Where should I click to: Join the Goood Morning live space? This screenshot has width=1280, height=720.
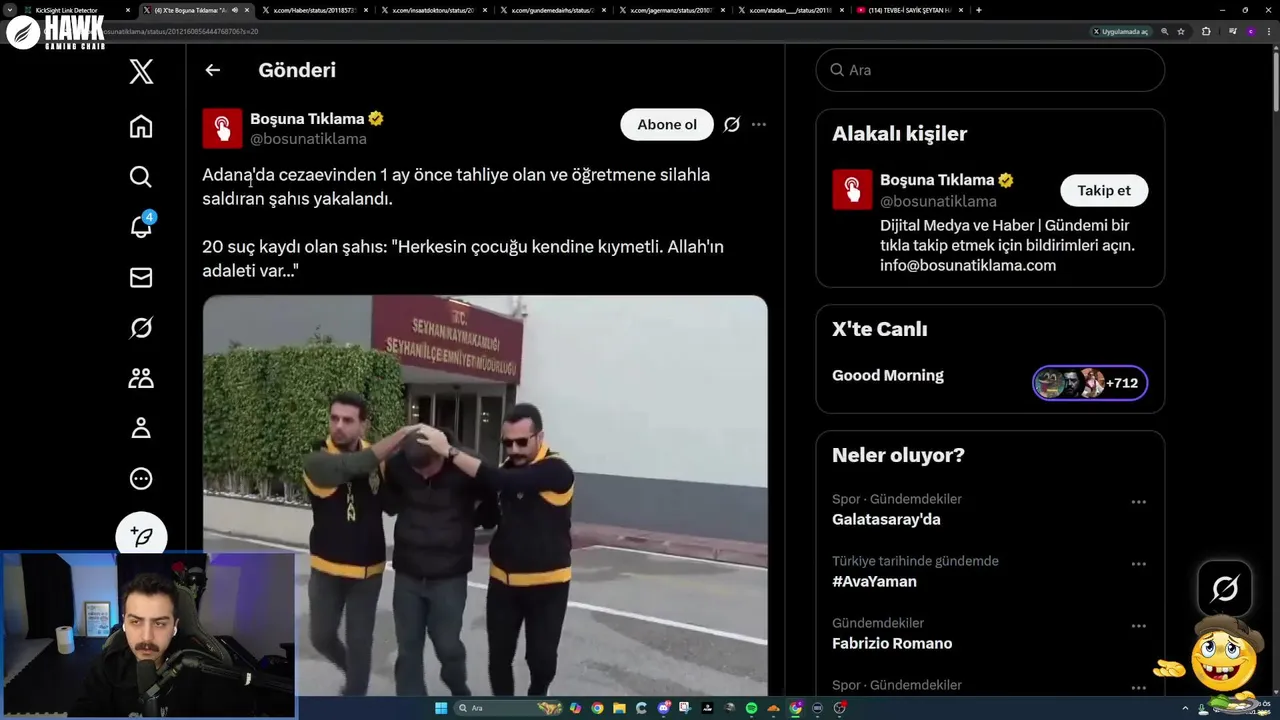click(x=888, y=376)
